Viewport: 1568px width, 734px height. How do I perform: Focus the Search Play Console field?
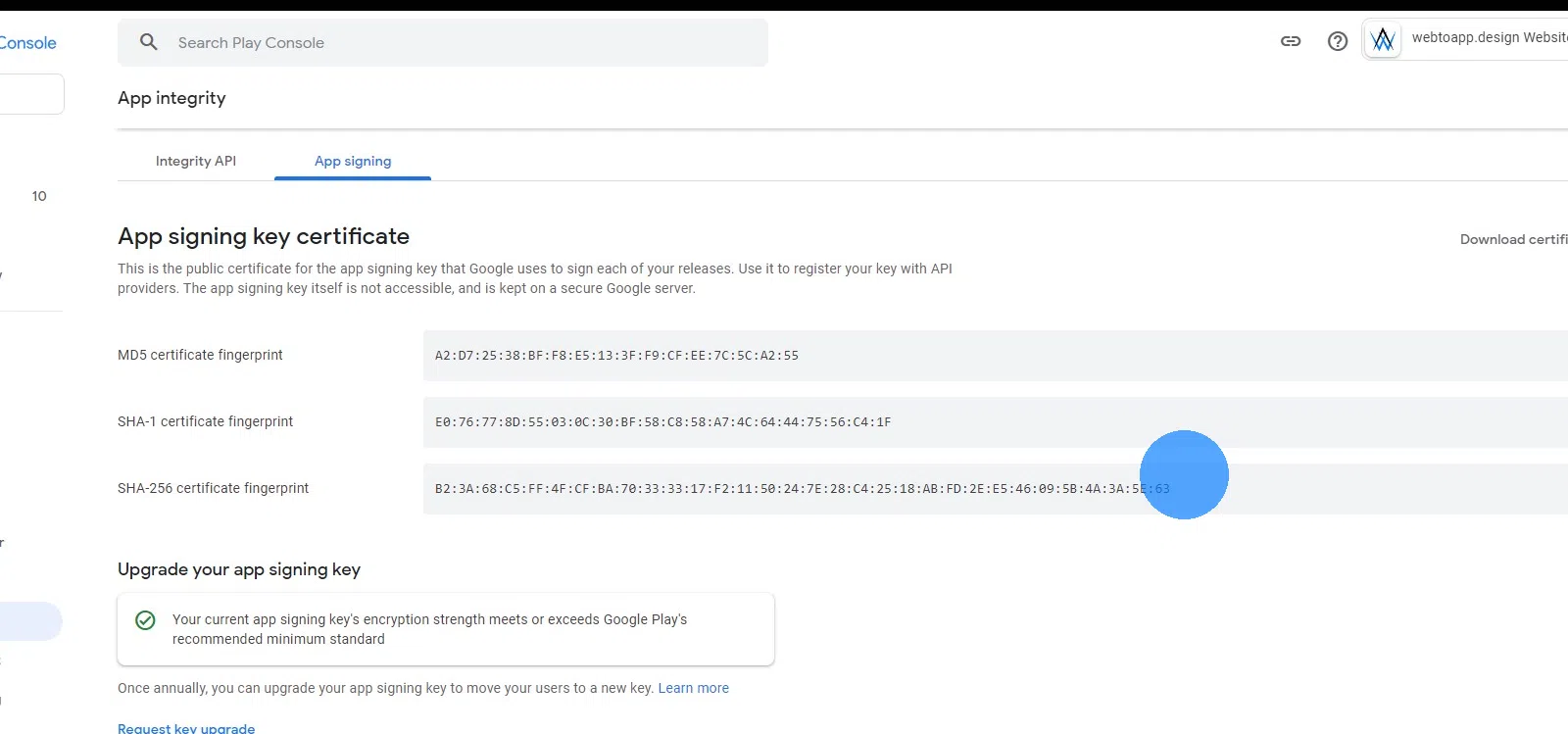click(x=461, y=43)
